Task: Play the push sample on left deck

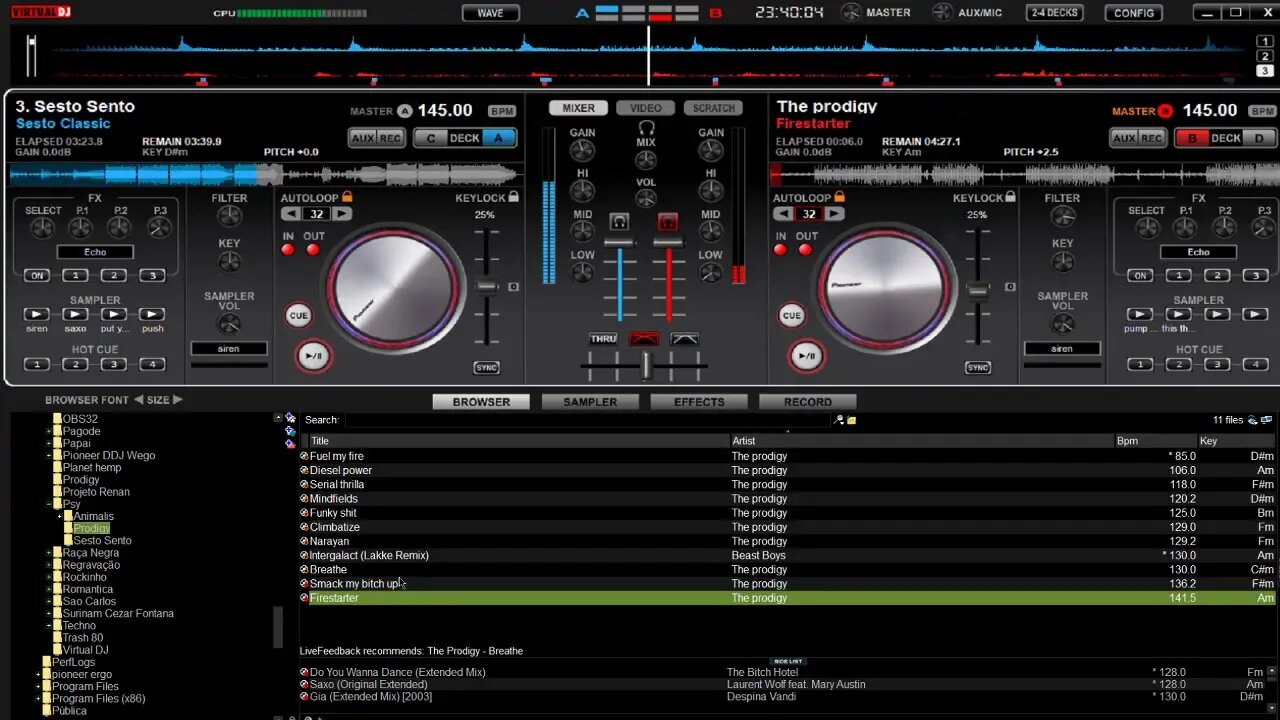Action: tap(152, 314)
